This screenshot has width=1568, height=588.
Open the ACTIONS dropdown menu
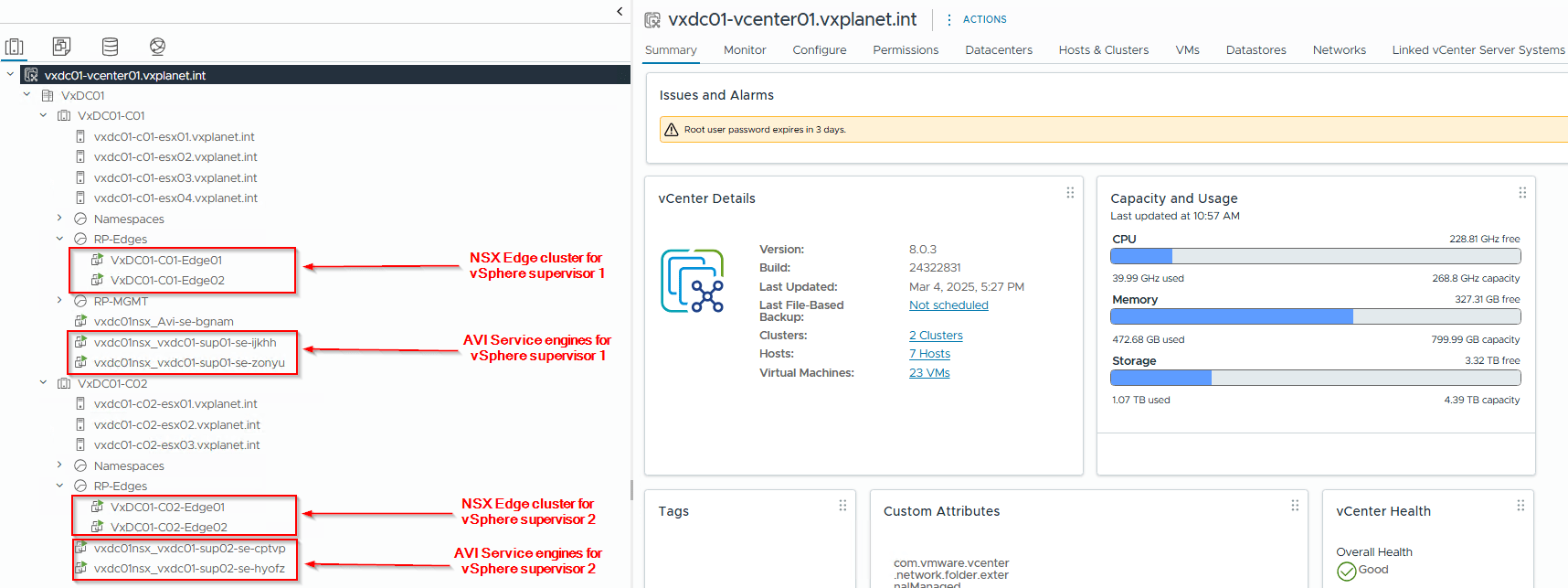pos(976,19)
